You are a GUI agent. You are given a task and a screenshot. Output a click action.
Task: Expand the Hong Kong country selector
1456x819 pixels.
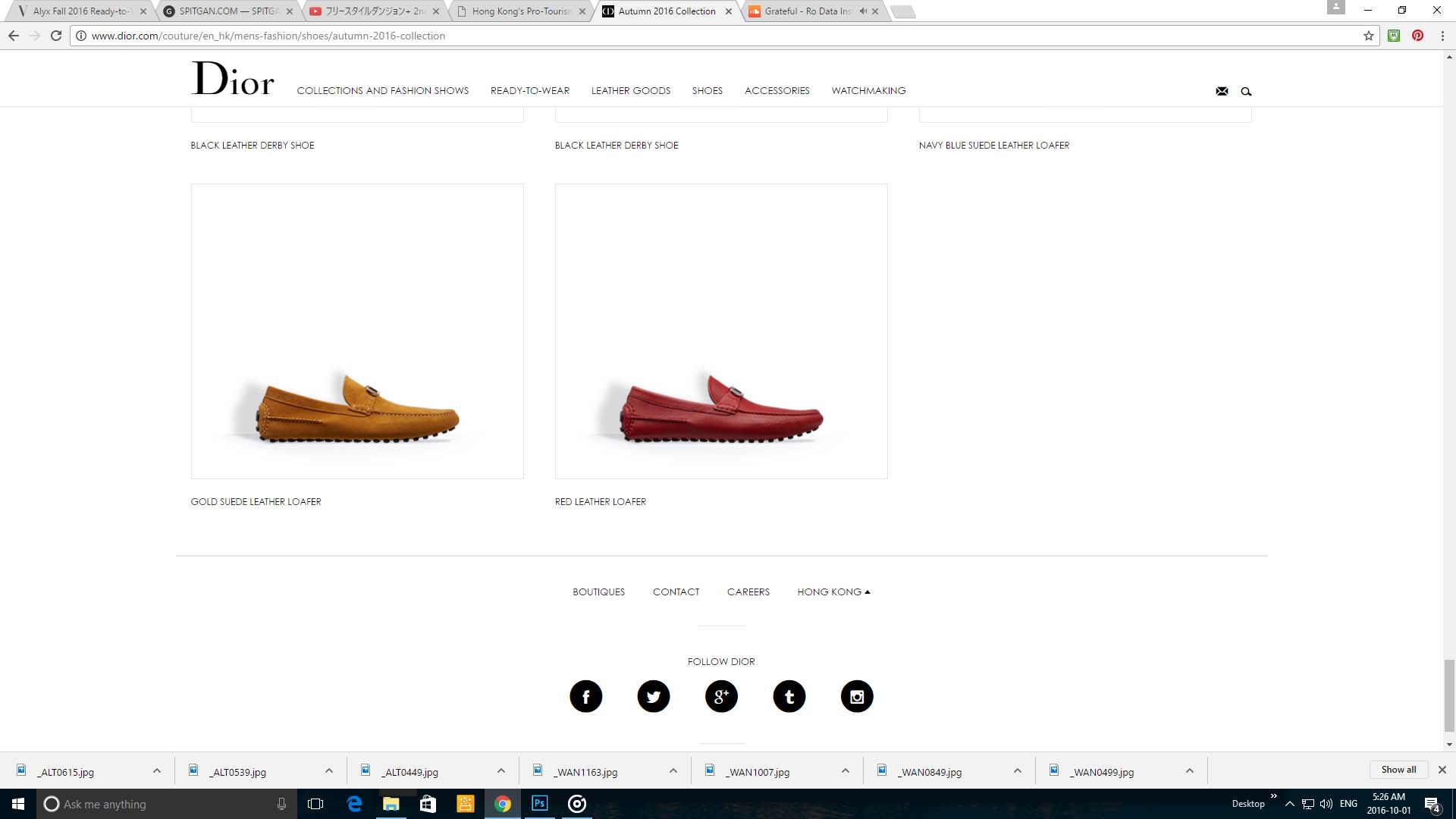pos(833,591)
